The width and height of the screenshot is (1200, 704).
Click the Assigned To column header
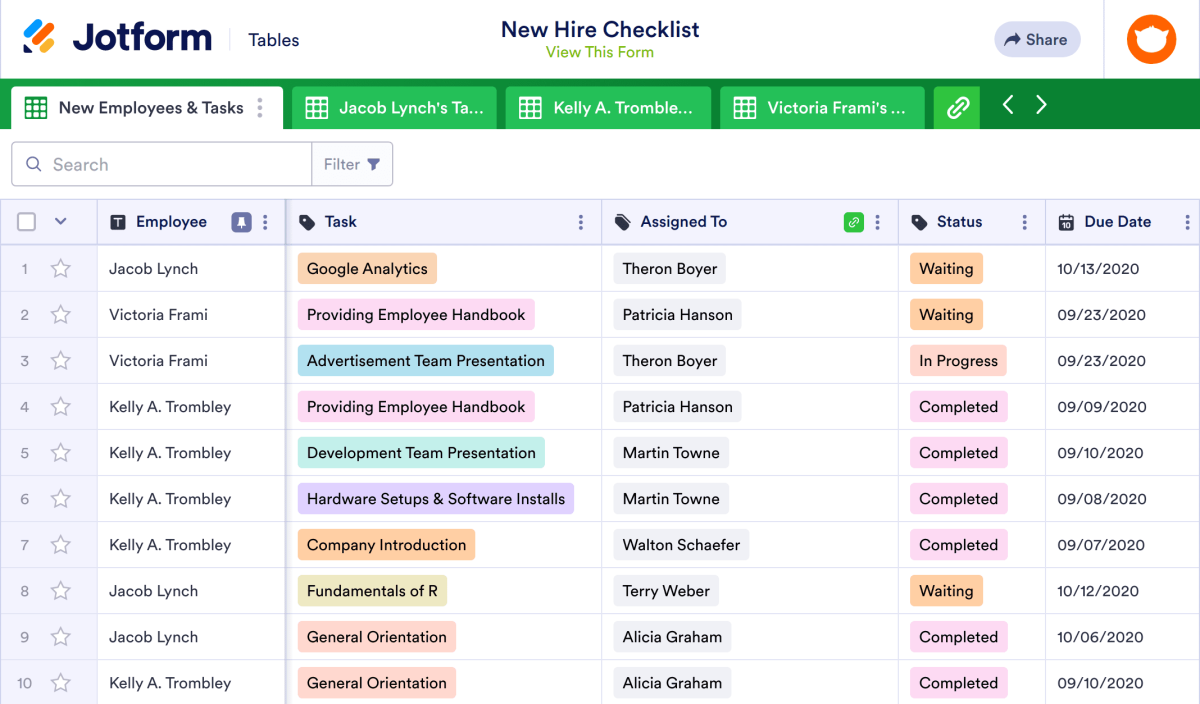click(x=684, y=222)
